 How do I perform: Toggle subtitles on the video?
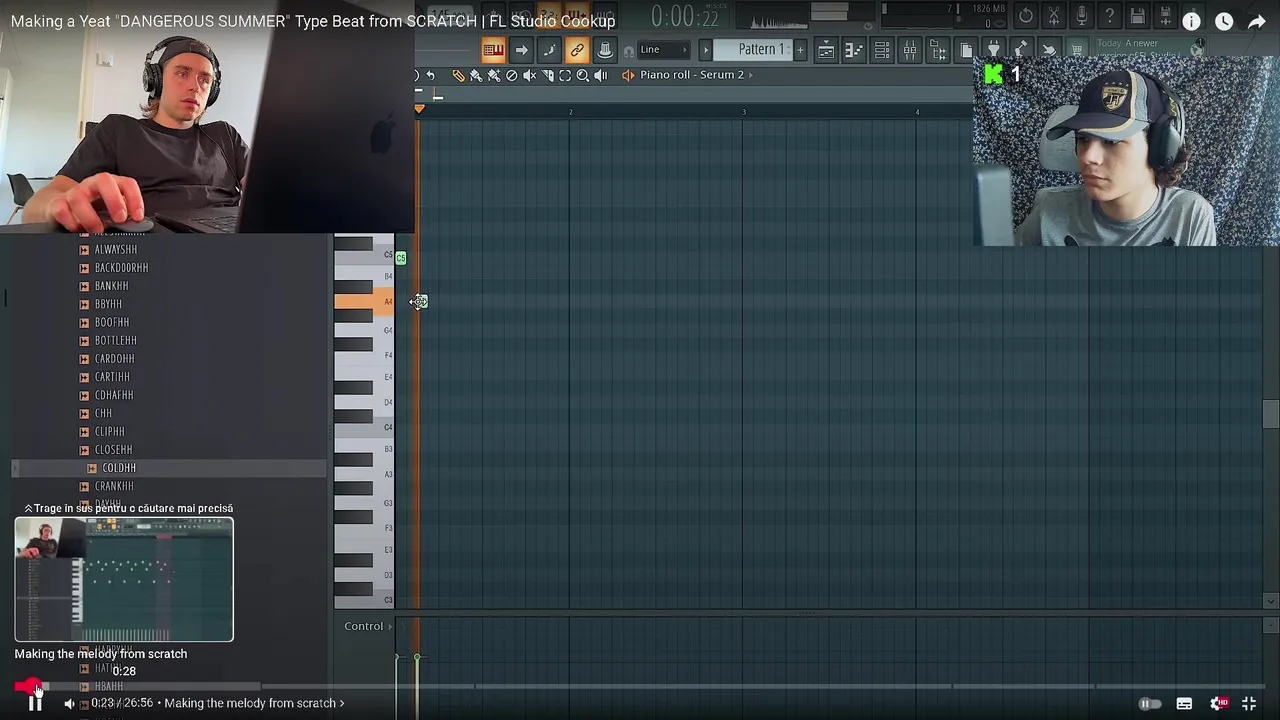click(x=1184, y=704)
